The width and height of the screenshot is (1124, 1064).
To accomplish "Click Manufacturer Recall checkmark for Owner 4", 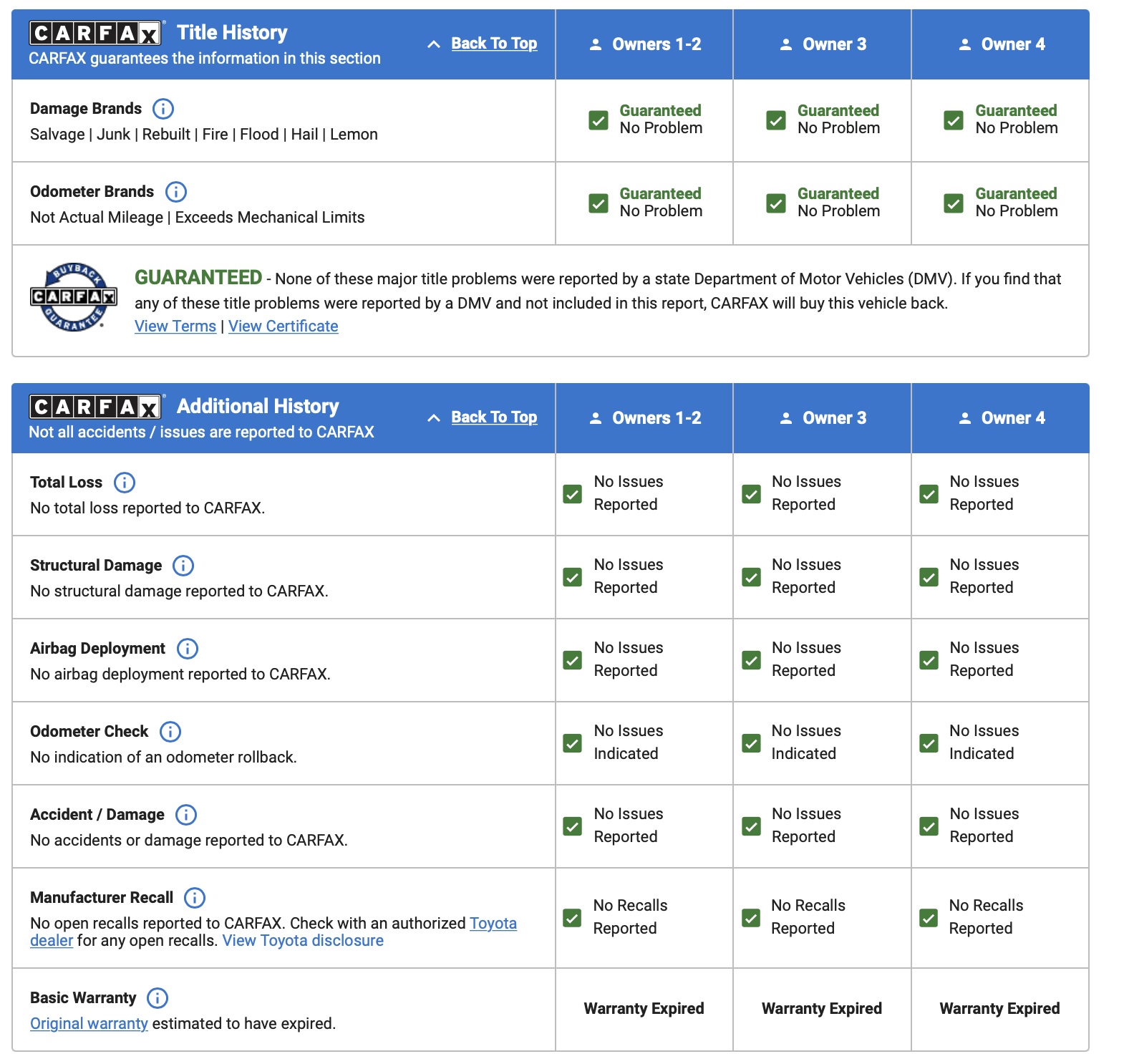I will coord(929,918).
